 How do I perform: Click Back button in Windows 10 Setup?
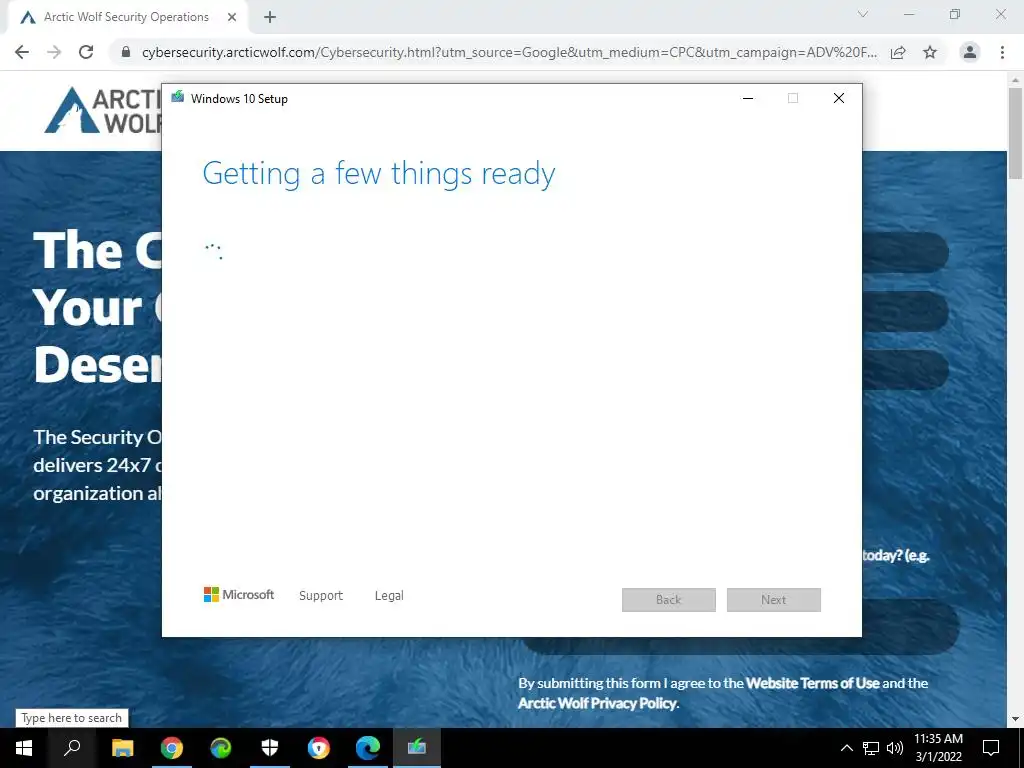[x=669, y=600]
